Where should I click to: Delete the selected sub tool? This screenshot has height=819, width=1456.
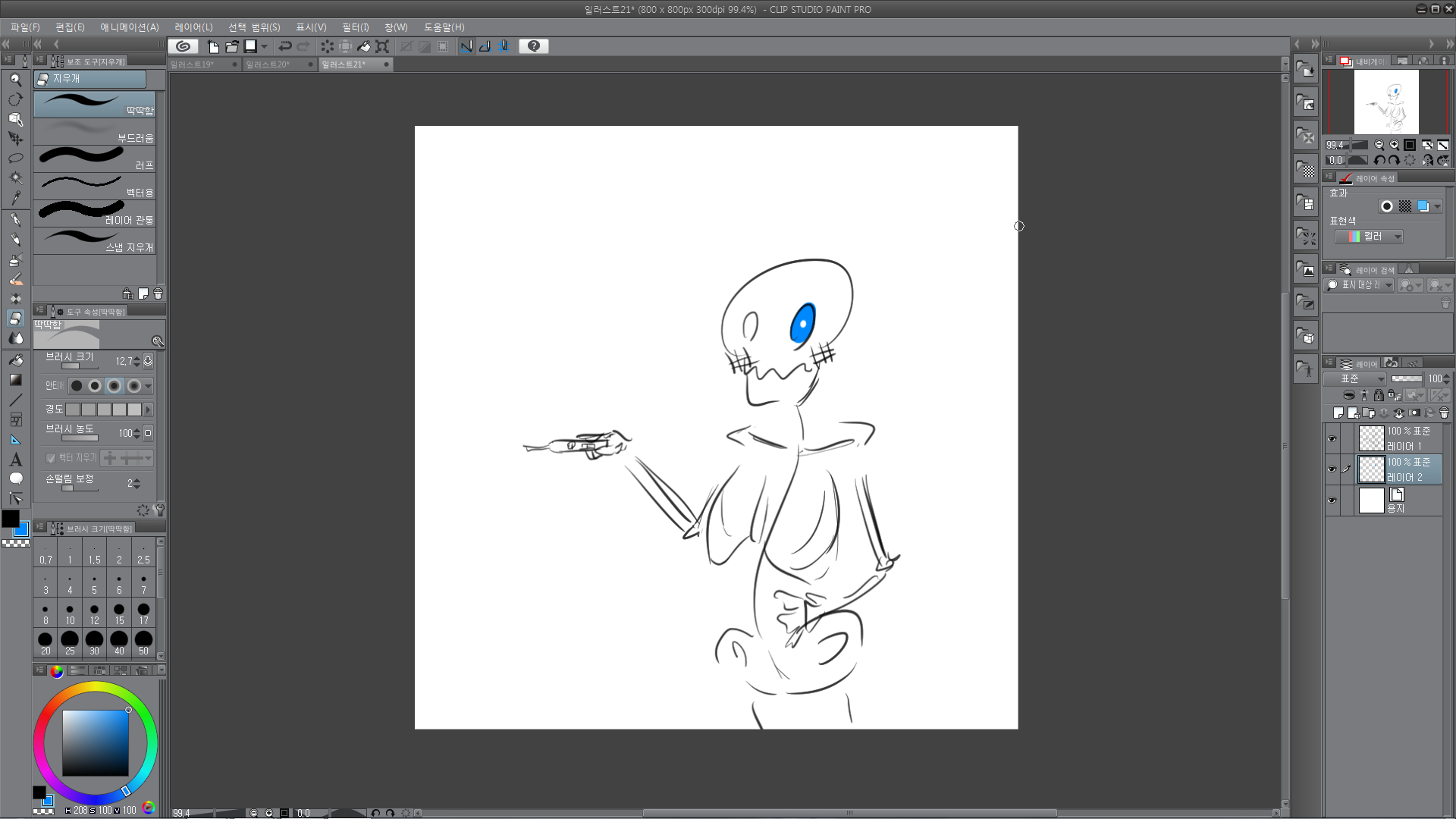[158, 293]
